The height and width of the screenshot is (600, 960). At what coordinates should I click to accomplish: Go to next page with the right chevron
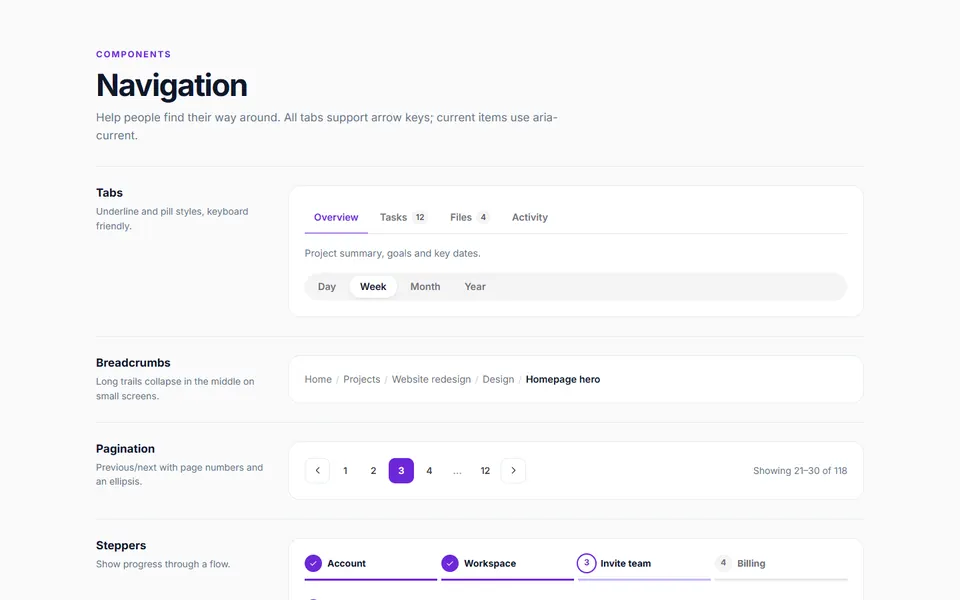[x=513, y=470]
